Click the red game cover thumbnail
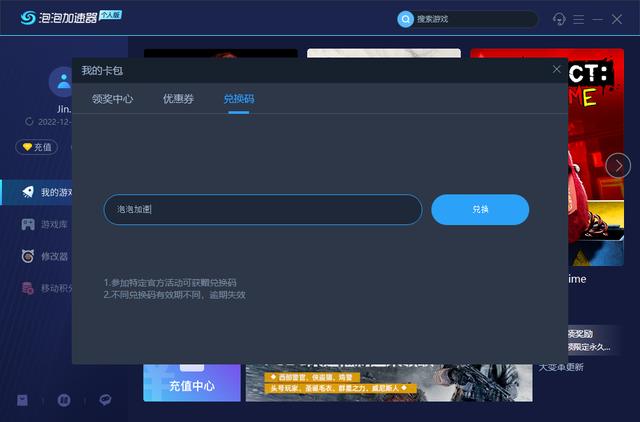This screenshot has width=640, height=422. point(596,157)
